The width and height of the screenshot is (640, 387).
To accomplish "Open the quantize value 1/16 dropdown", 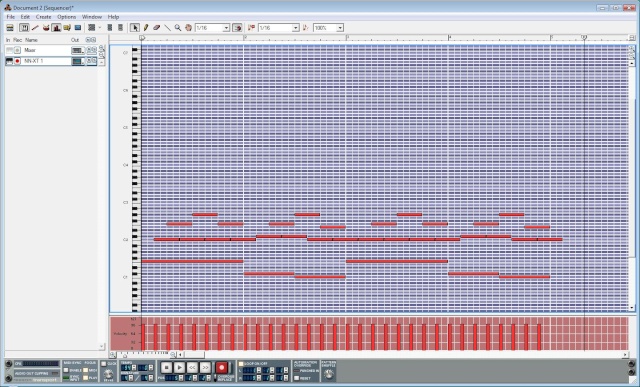I will [279, 27].
